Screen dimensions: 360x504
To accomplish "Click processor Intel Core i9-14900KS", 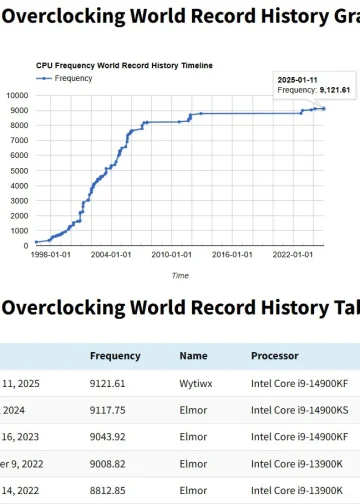I will point(300,410).
